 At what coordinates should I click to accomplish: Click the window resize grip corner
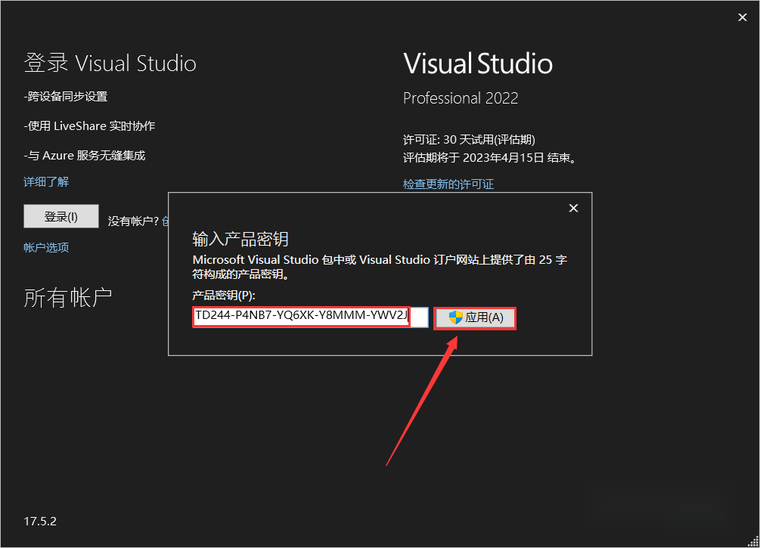[x=753, y=541]
